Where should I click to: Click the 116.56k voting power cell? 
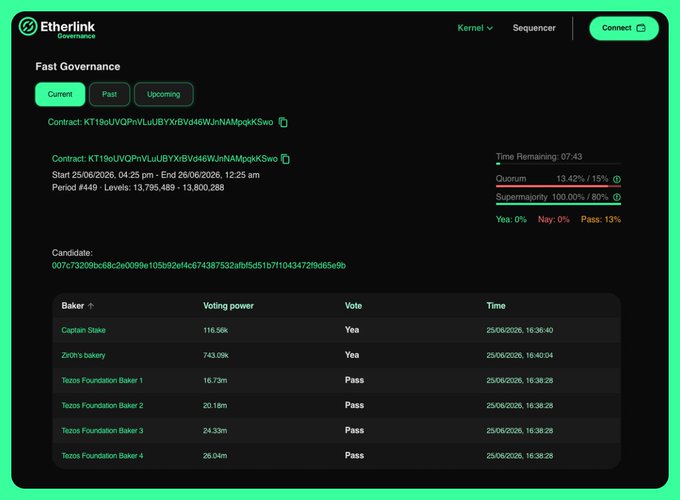point(216,330)
